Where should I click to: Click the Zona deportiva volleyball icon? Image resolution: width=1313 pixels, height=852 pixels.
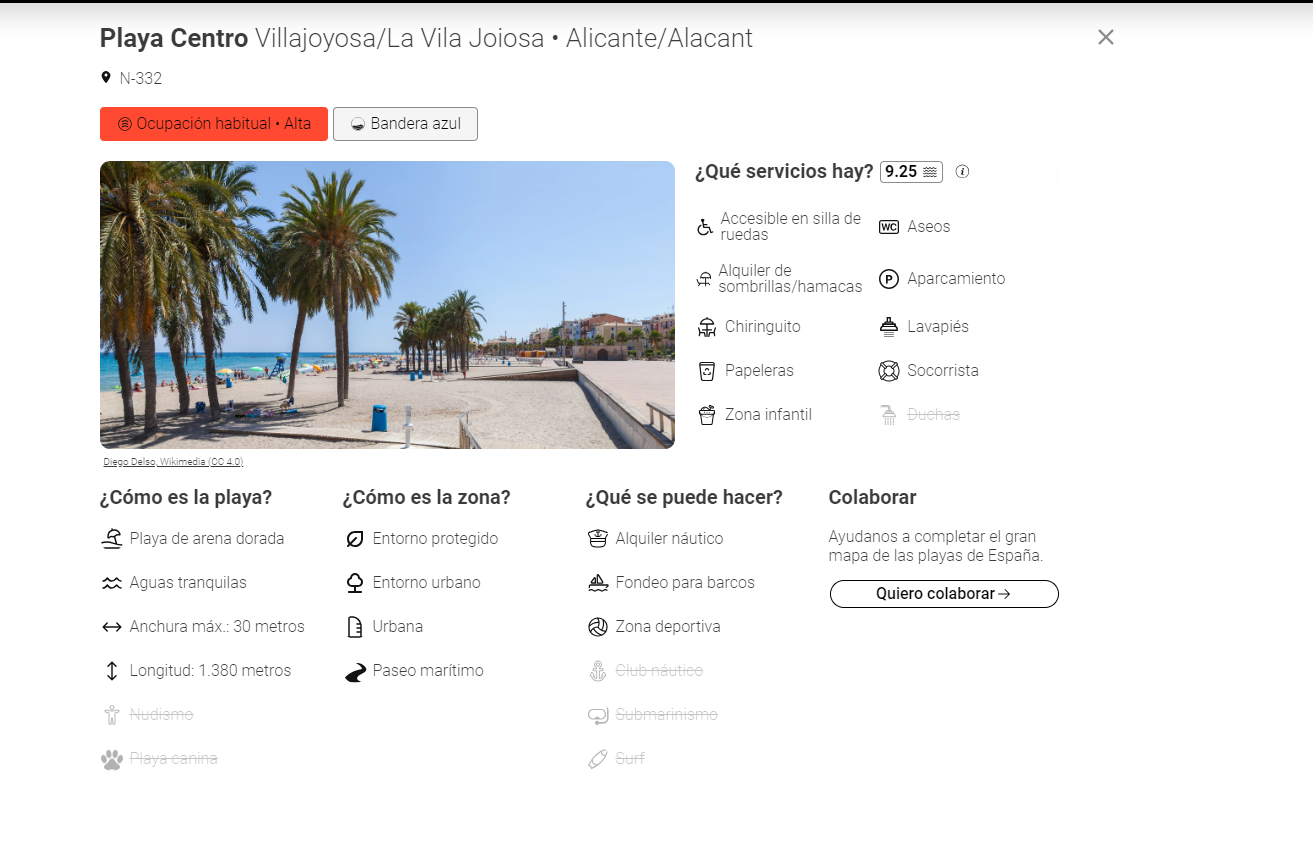coord(598,627)
